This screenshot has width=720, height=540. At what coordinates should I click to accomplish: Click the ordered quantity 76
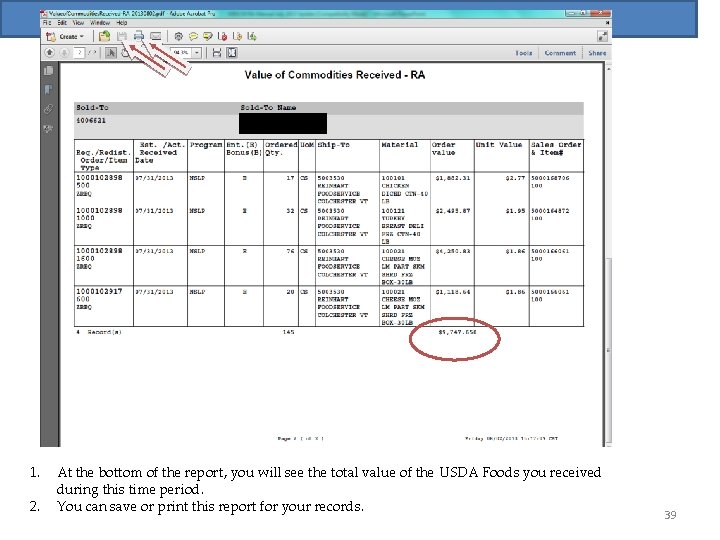click(x=290, y=251)
